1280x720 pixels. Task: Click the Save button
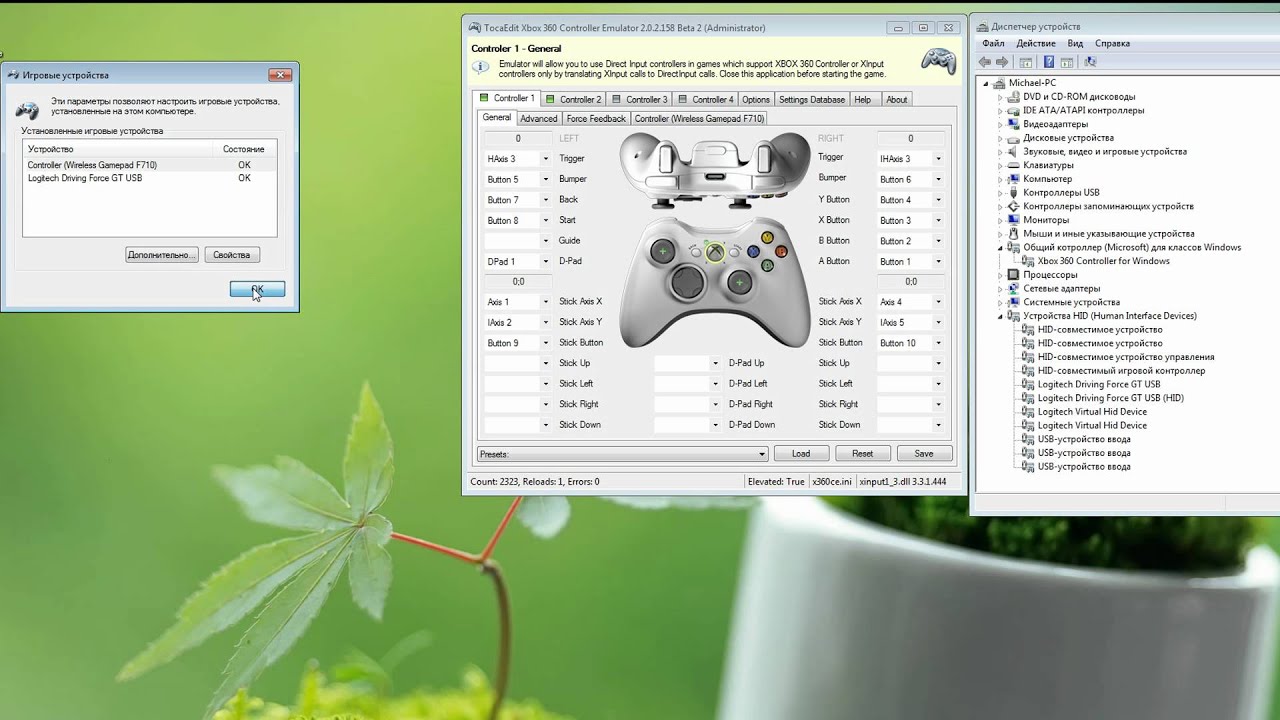tap(923, 454)
